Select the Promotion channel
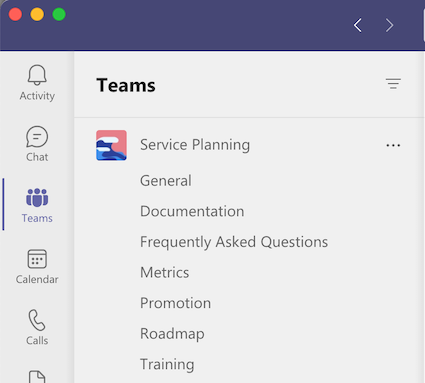425x383 pixels. coord(175,303)
